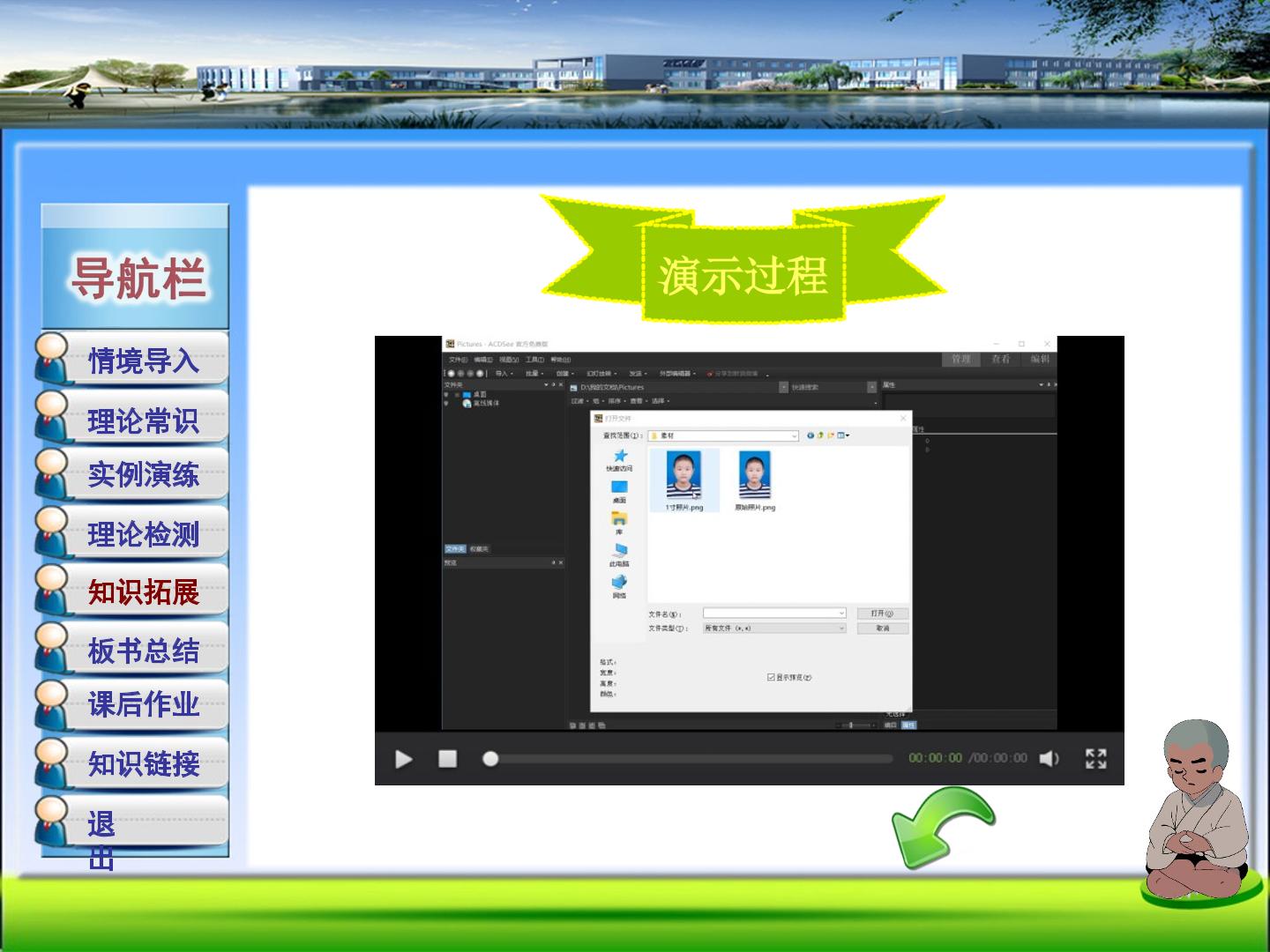
Task: Click the 演示过程 ribbon banner
Action: click(743, 259)
